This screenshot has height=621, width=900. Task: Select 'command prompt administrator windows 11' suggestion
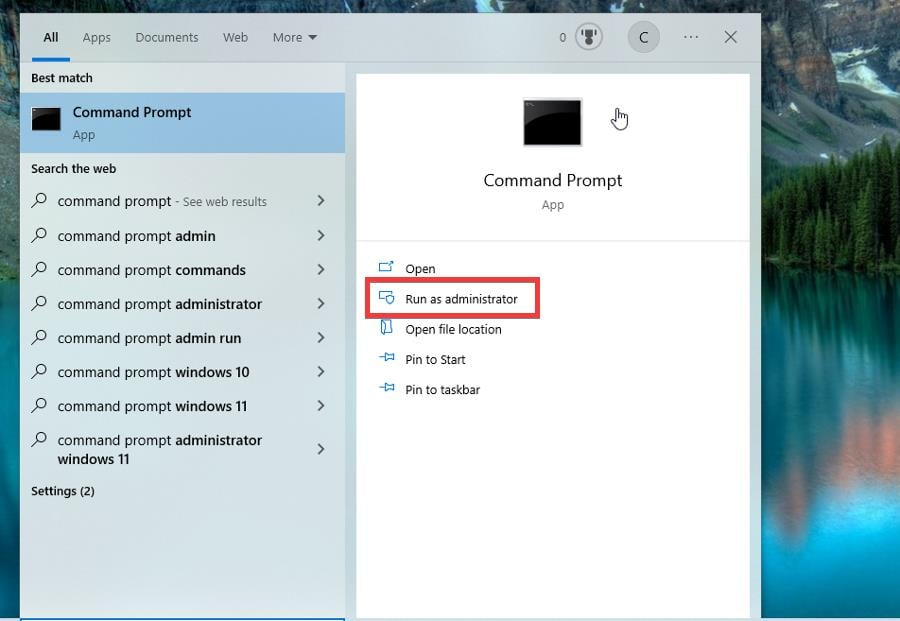(x=183, y=449)
